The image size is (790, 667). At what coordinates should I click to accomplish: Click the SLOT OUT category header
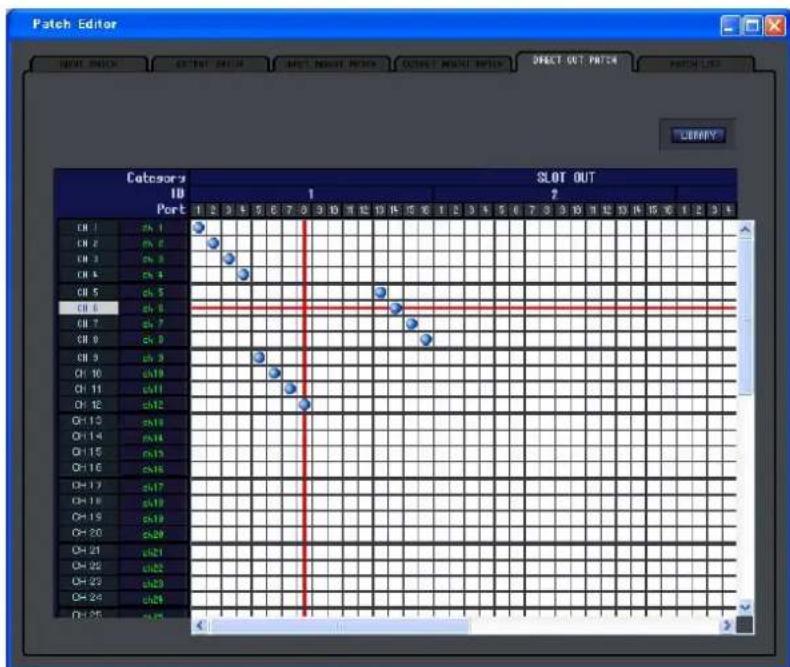(565, 177)
